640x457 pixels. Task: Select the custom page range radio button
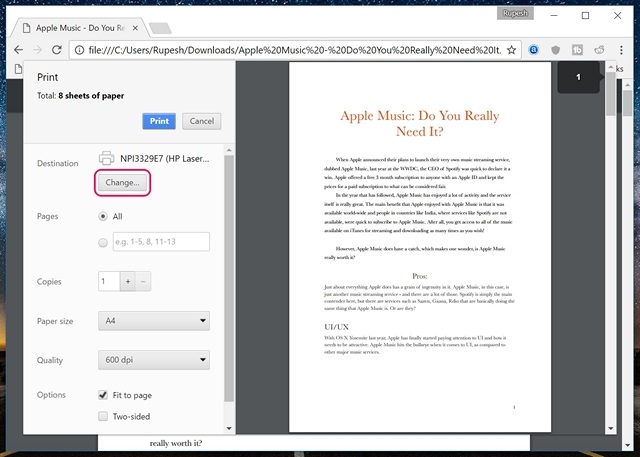pos(103,241)
